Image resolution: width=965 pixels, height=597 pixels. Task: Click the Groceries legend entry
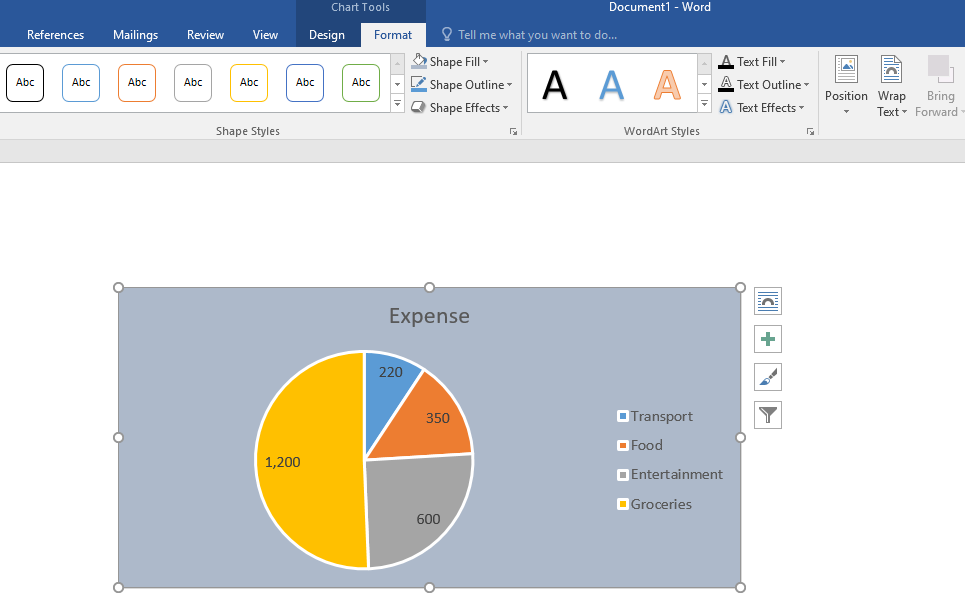(x=655, y=504)
